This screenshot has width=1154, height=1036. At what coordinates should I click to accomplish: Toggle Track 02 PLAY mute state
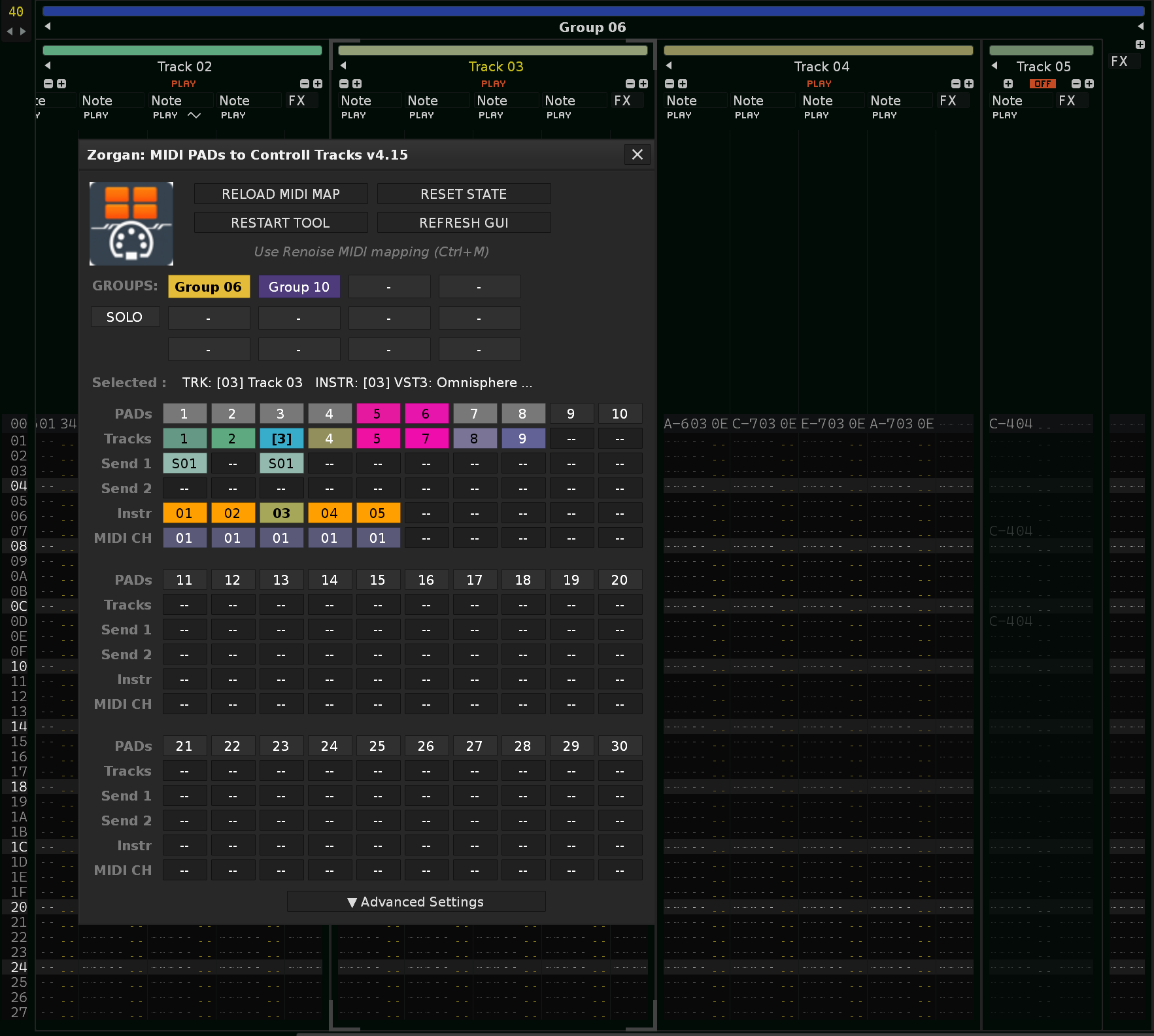(x=184, y=84)
